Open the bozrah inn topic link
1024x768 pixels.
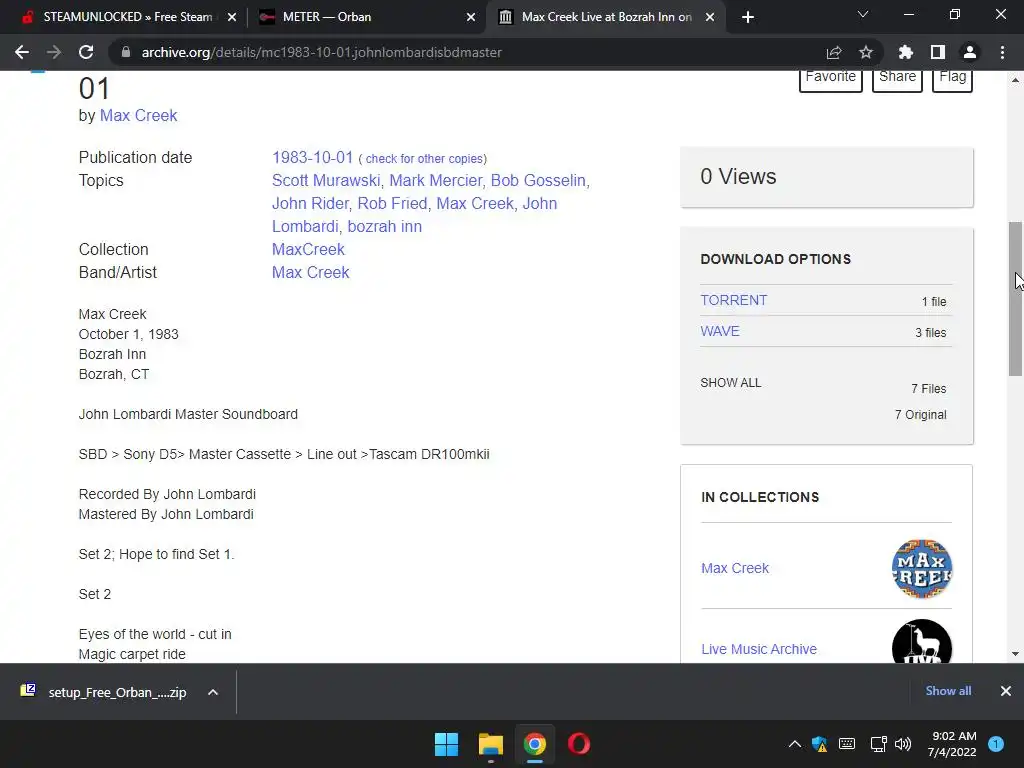pos(385,227)
